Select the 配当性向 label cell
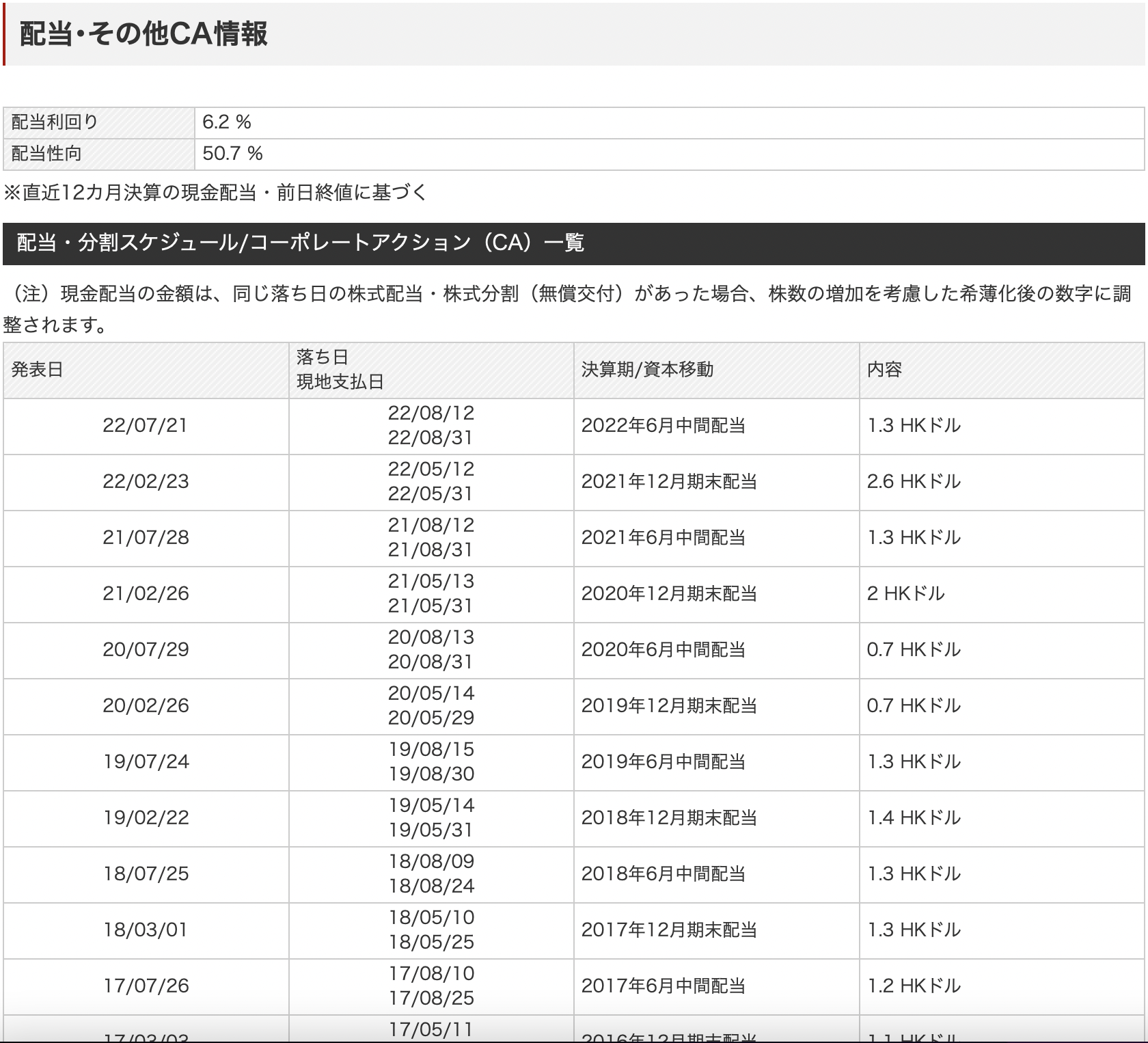The width and height of the screenshot is (1148, 1043). [99, 154]
